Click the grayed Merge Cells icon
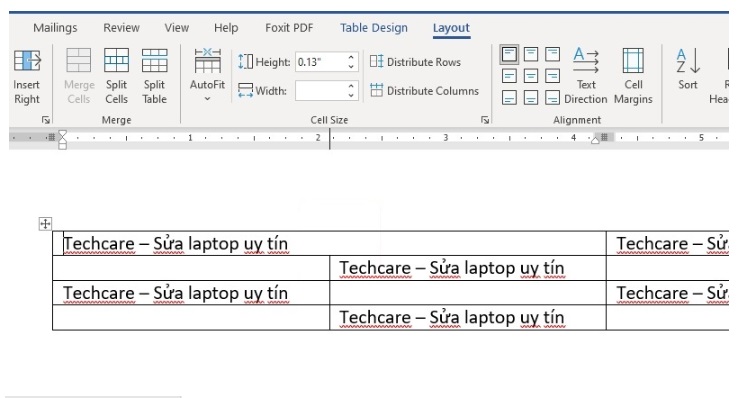 coord(79,60)
